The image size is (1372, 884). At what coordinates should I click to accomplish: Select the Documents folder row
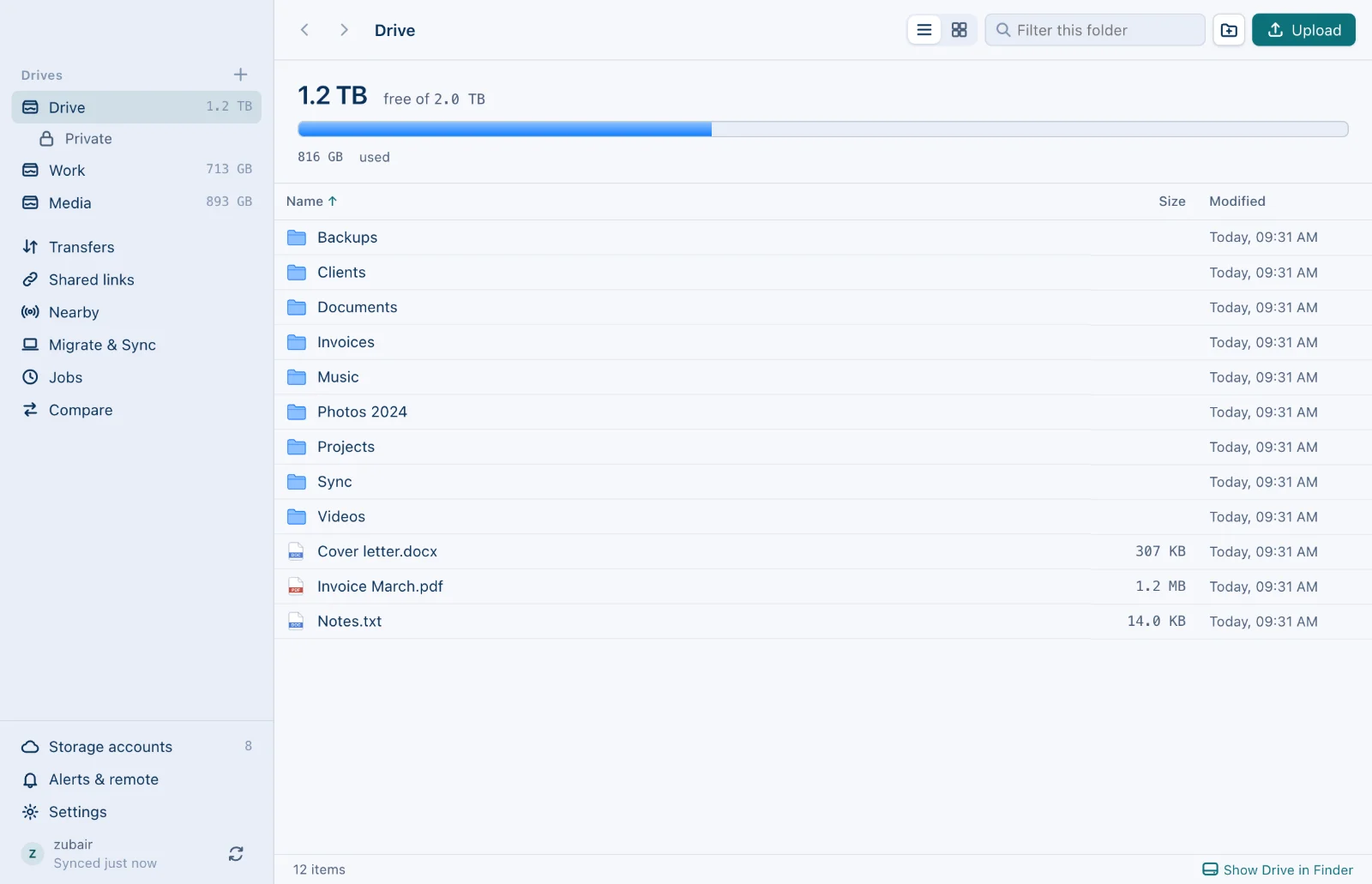click(822, 307)
